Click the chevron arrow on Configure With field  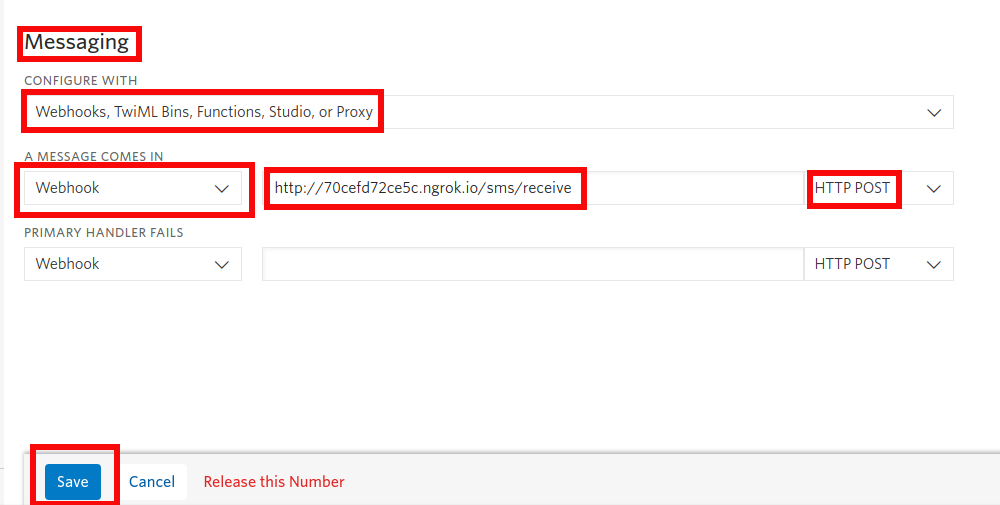tap(934, 112)
